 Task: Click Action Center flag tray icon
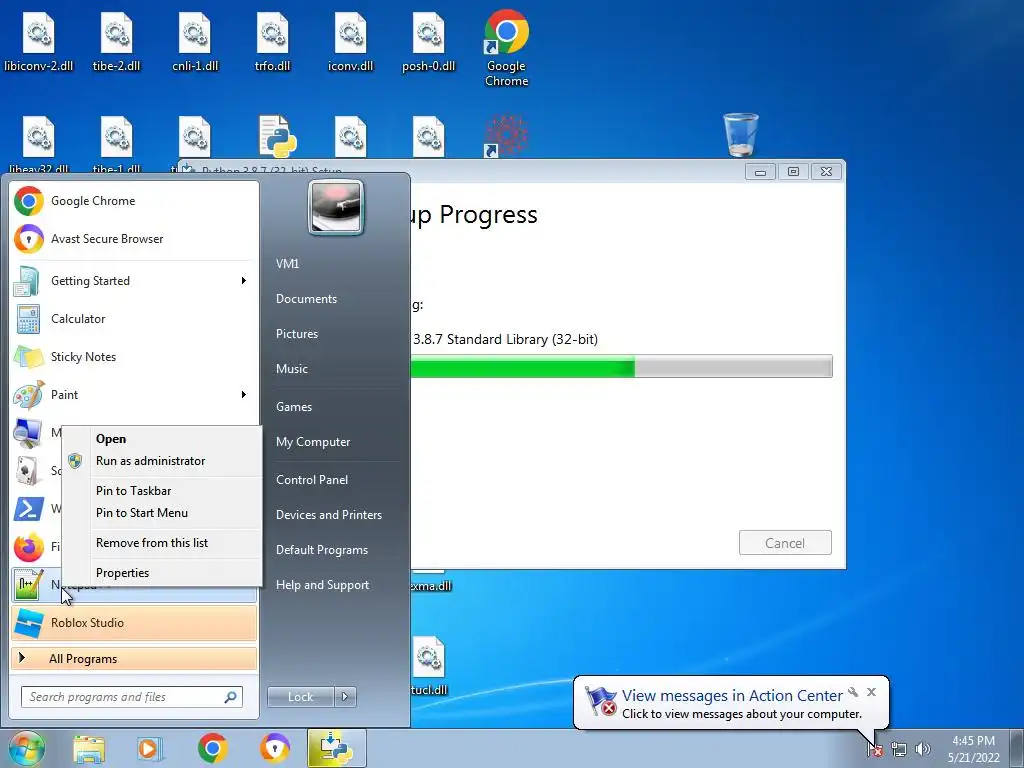(x=875, y=750)
